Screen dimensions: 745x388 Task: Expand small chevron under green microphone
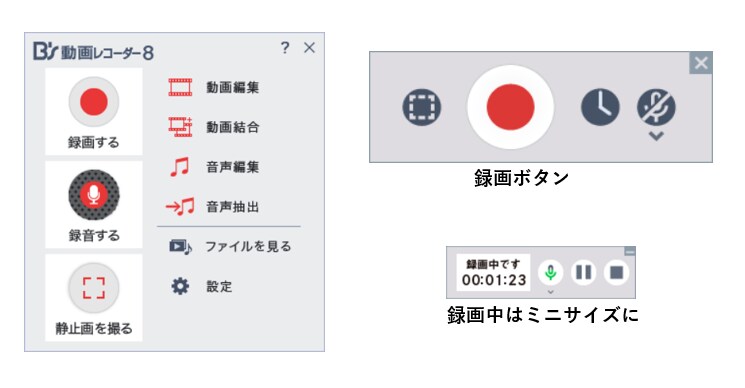550,292
